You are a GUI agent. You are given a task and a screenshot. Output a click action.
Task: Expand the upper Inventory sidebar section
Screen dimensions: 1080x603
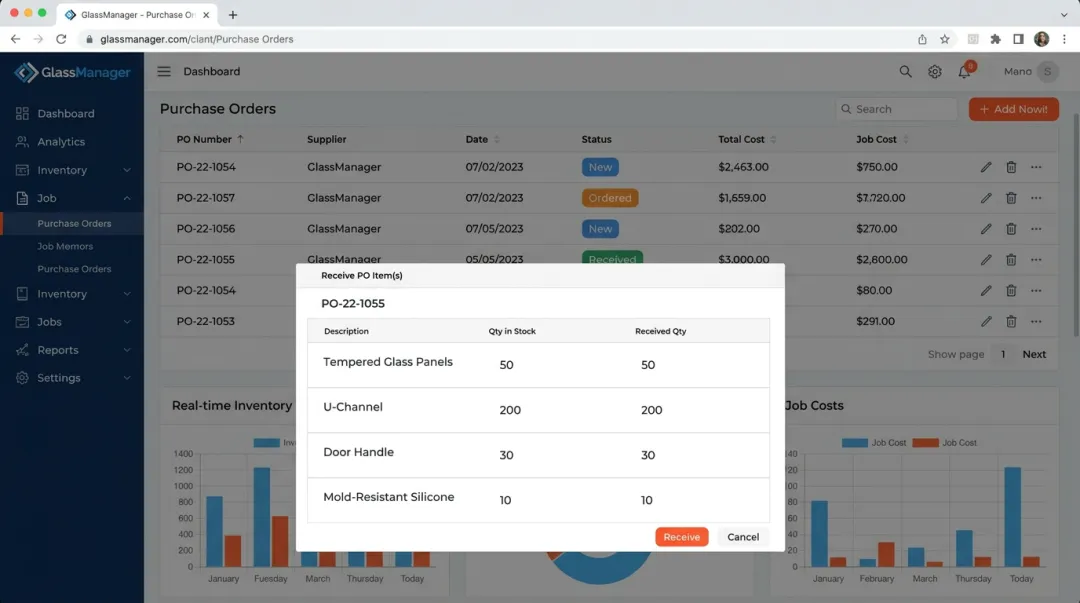(127, 170)
